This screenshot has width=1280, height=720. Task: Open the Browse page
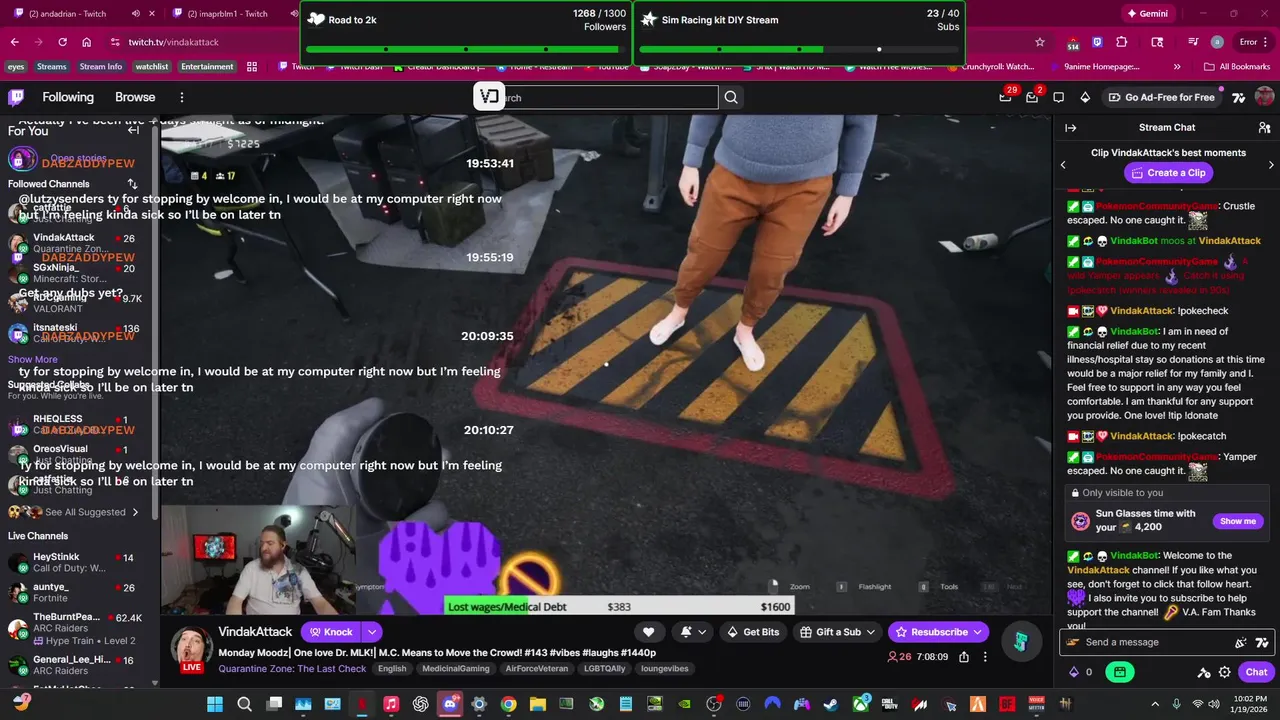coord(135,97)
